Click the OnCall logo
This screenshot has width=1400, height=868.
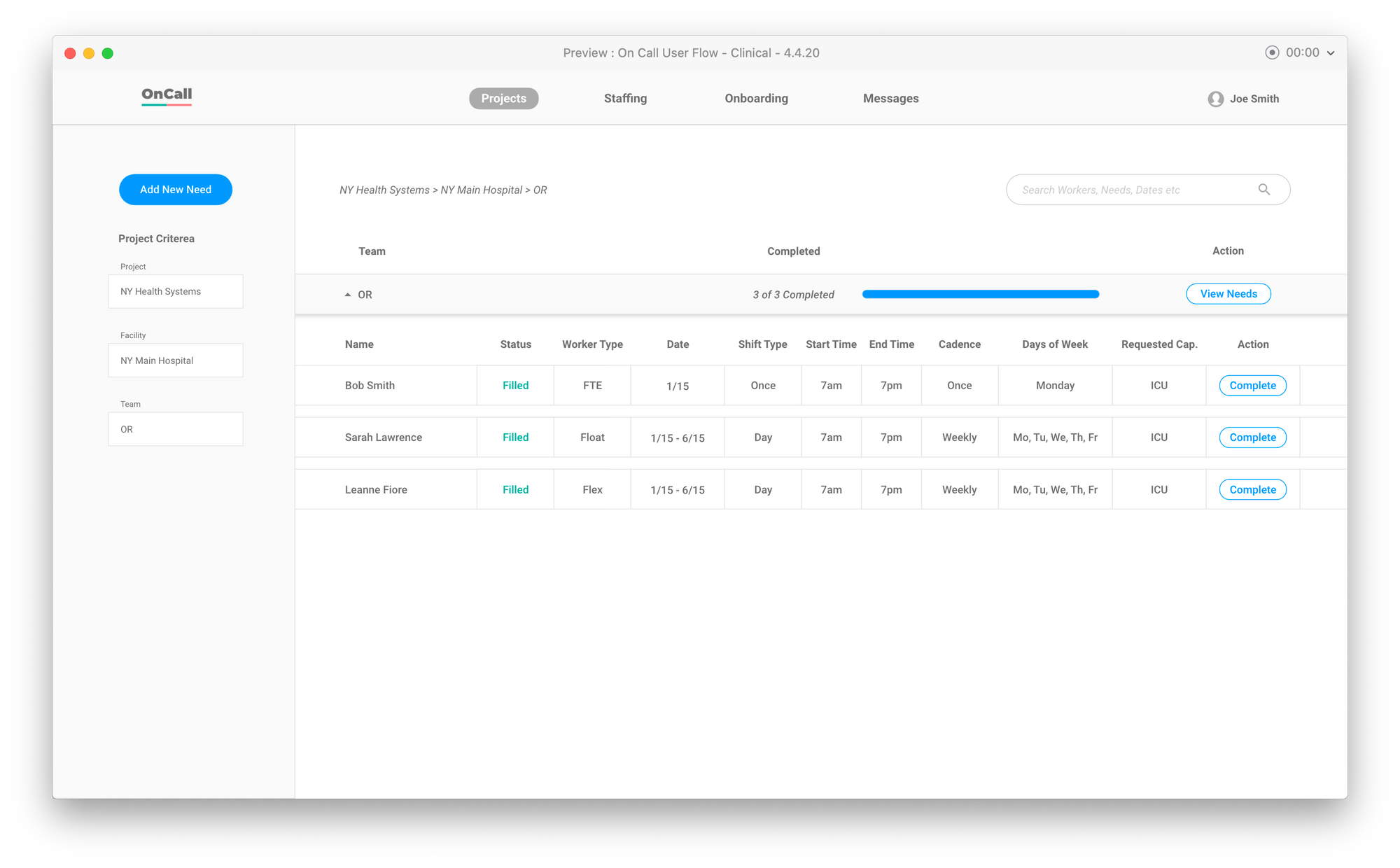coord(167,95)
